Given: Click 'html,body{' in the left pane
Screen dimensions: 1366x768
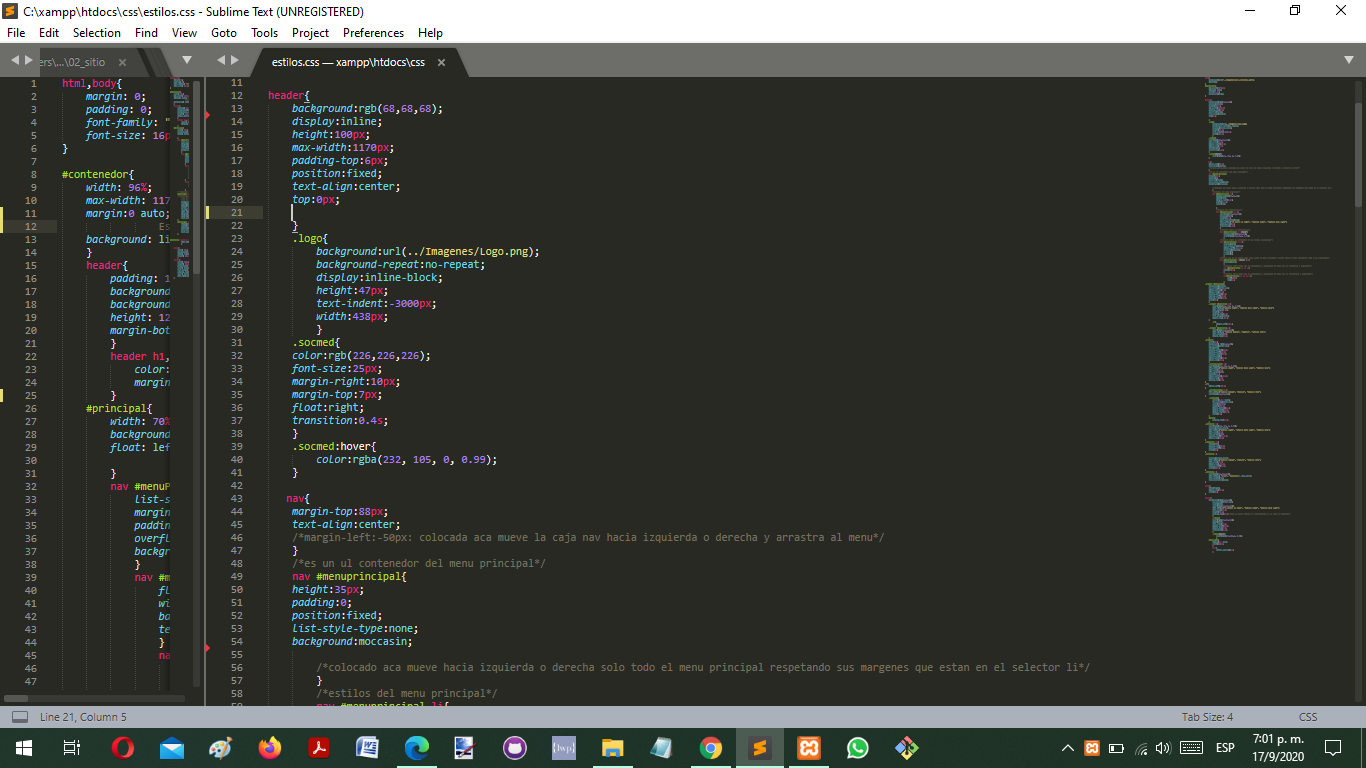Looking at the screenshot, I should tap(91, 83).
